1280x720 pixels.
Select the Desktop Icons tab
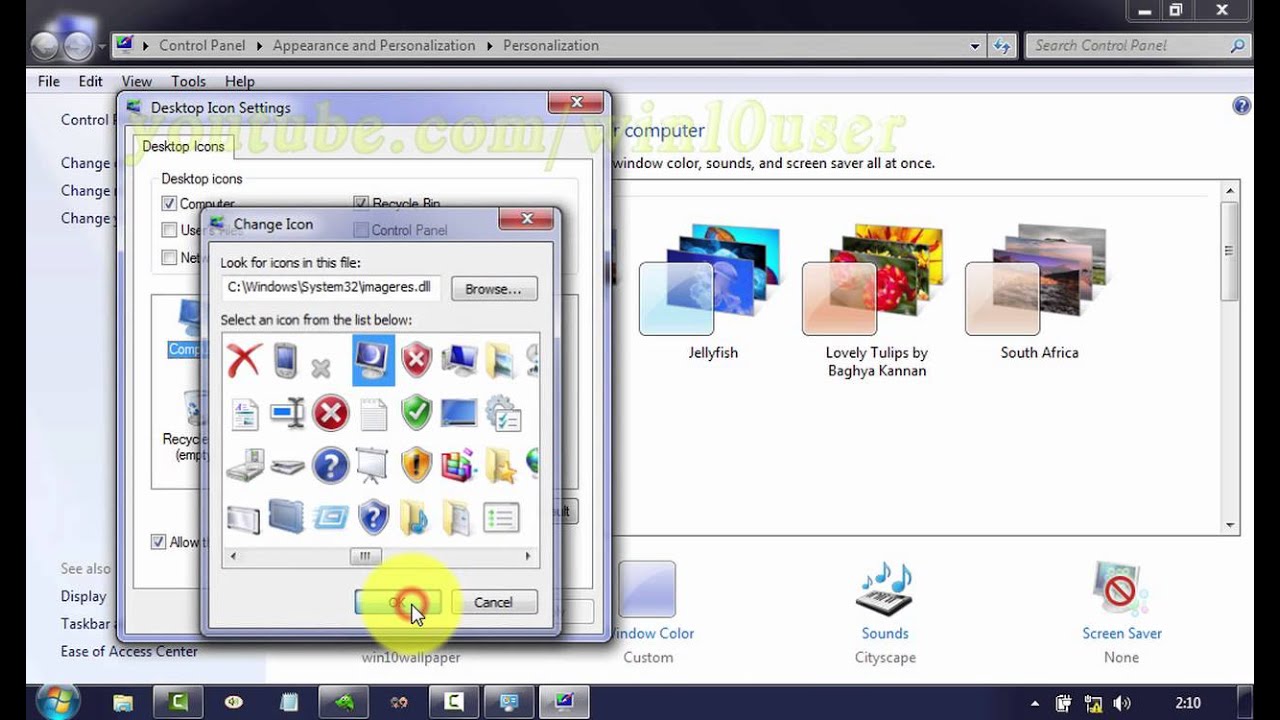tap(183, 146)
